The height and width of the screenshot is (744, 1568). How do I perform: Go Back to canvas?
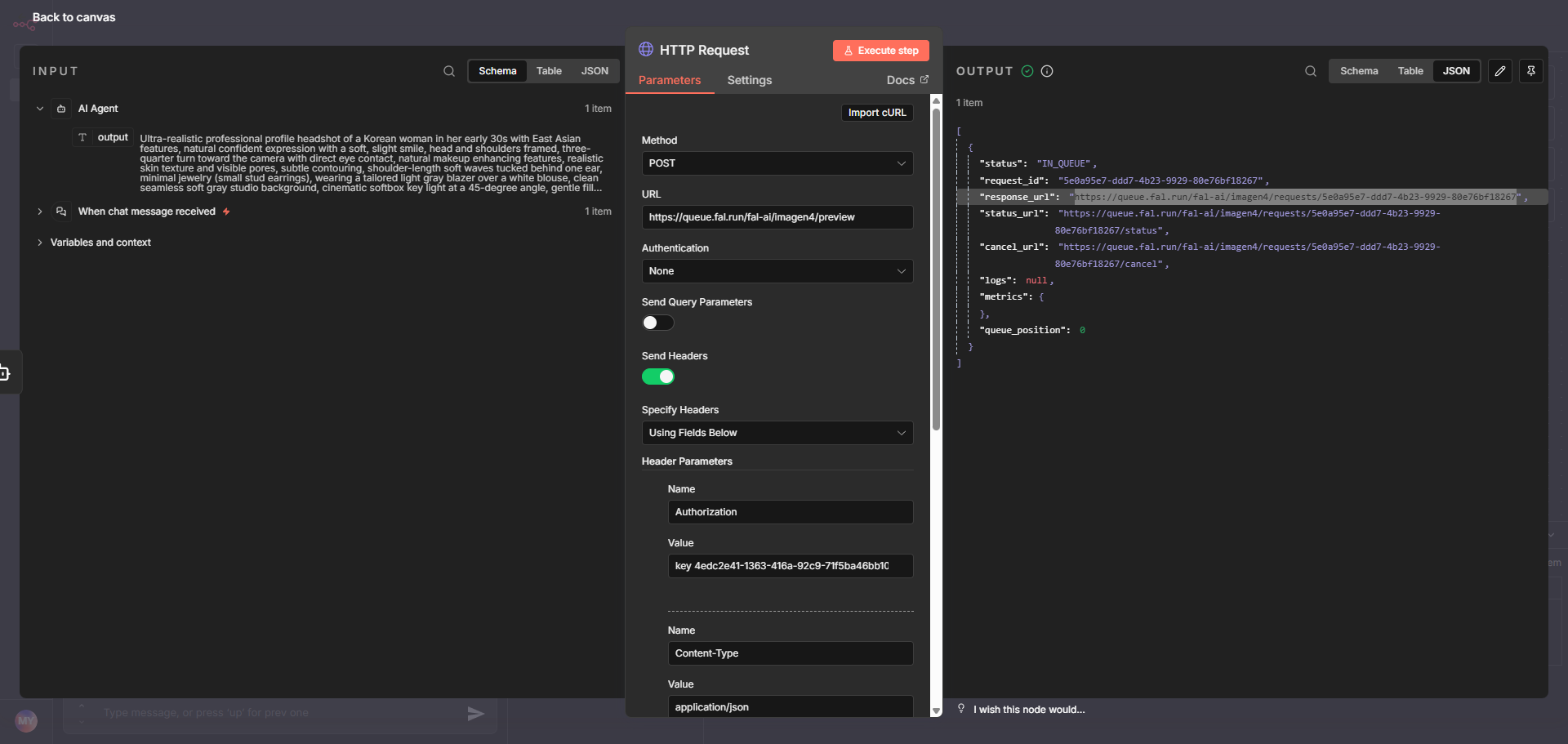tap(73, 17)
